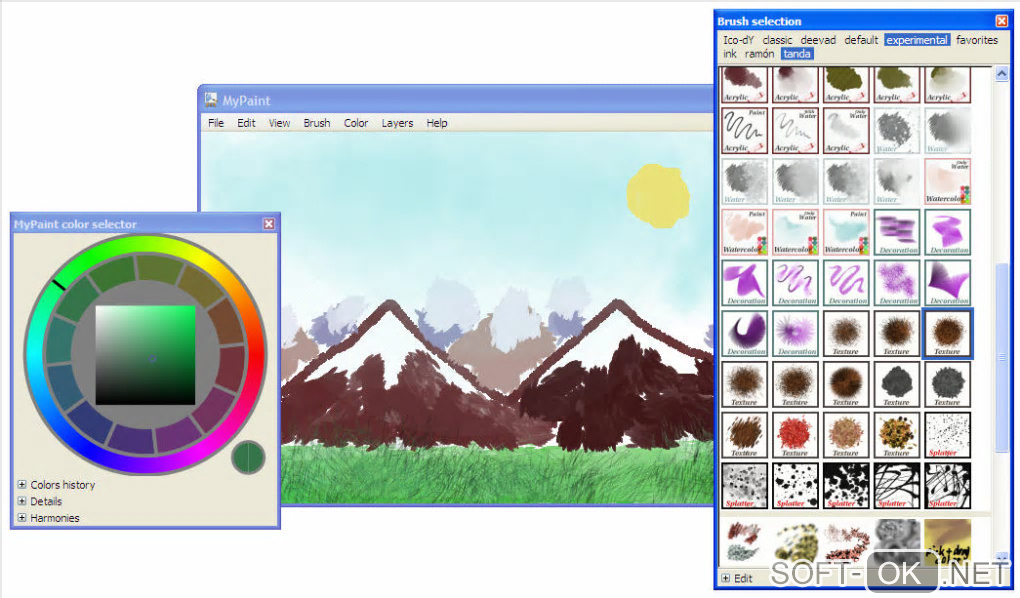The image size is (1020, 598).
Task: Close the Brush selection window
Action: (1002, 21)
